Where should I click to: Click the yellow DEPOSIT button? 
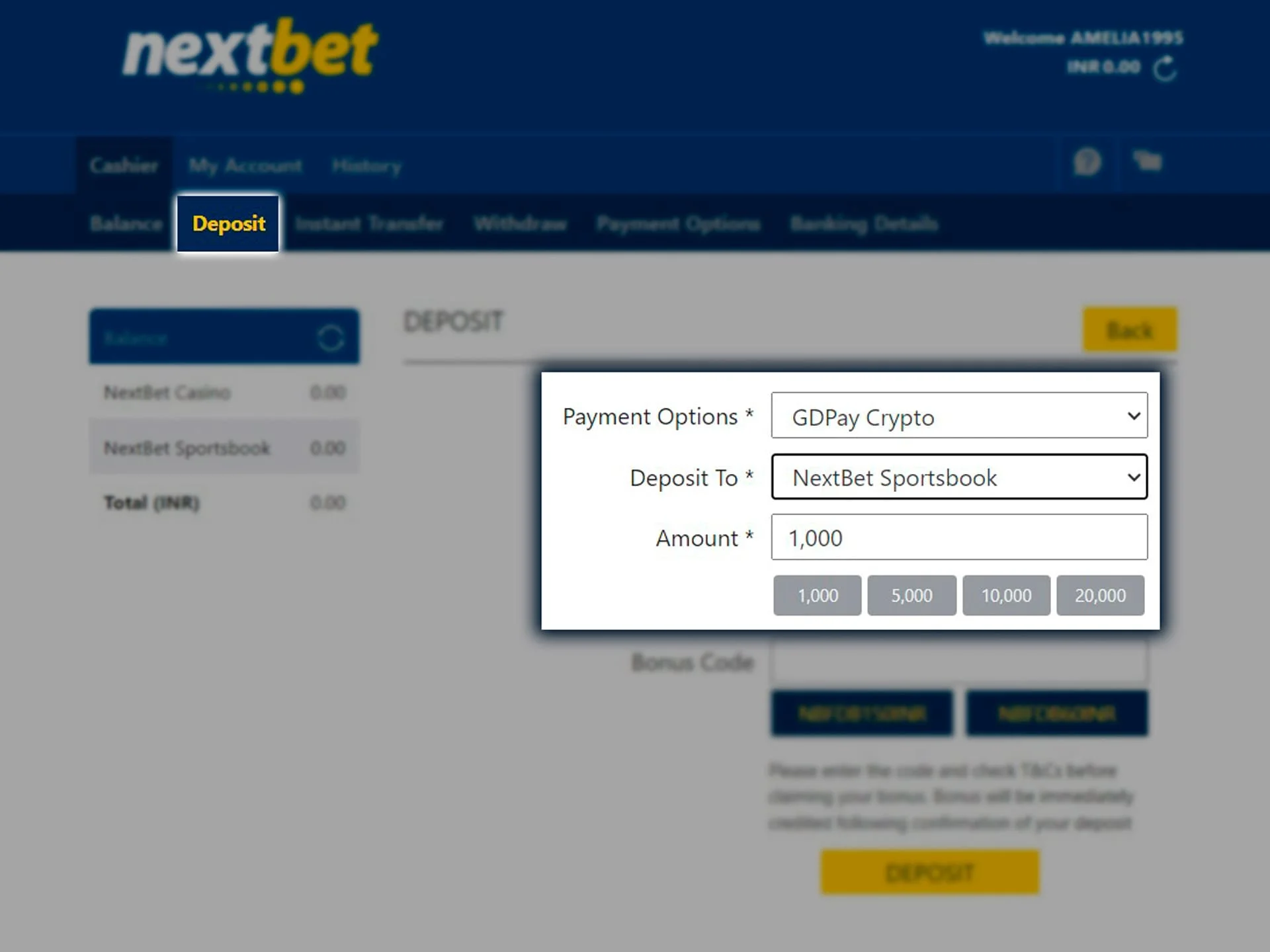(927, 872)
